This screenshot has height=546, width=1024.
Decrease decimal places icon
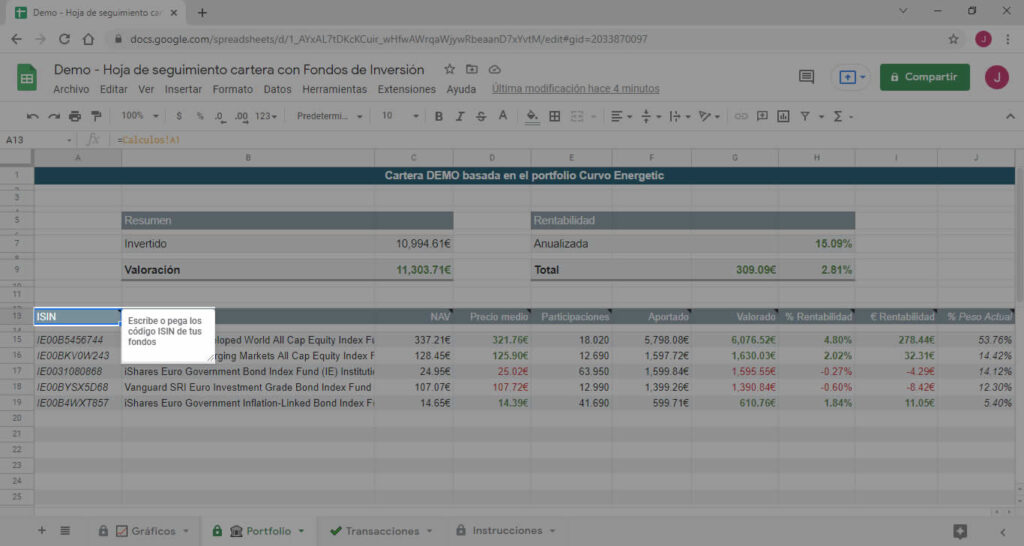point(220,116)
